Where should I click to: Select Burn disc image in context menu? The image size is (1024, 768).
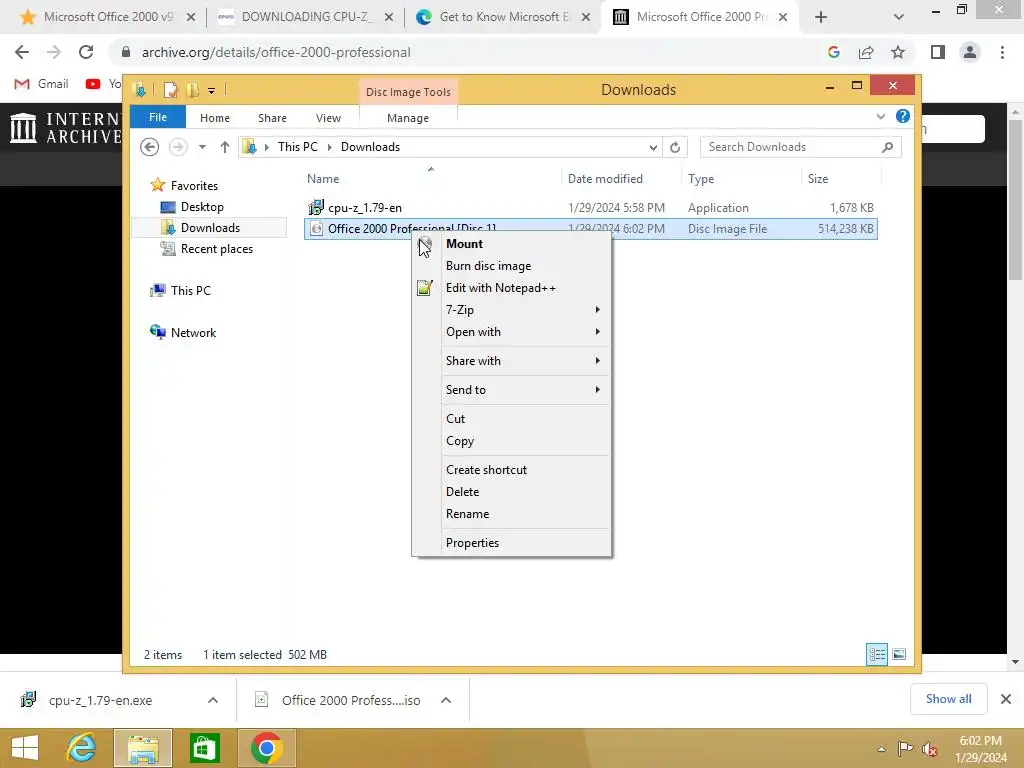coord(488,266)
